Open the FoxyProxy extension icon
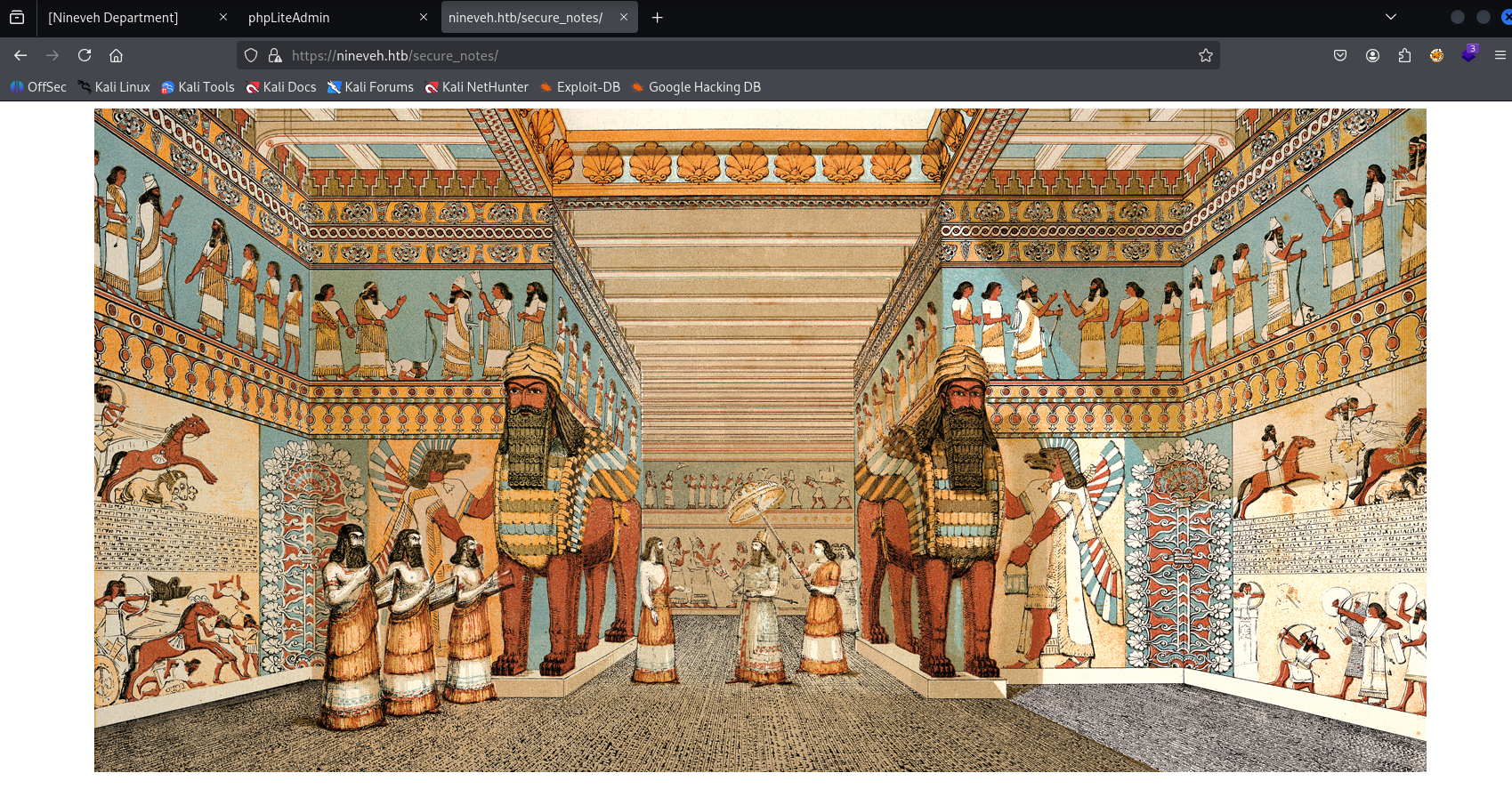The height and width of the screenshot is (789, 1512). [x=1436, y=55]
